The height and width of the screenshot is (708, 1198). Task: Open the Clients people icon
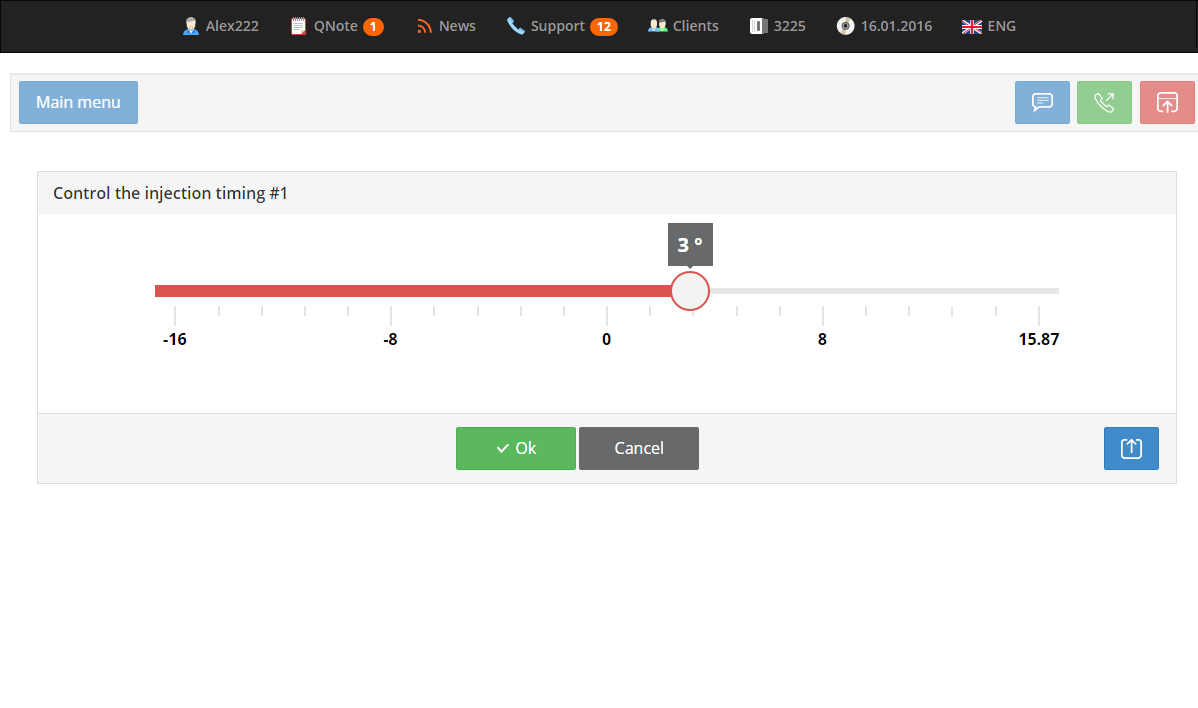[x=657, y=26]
